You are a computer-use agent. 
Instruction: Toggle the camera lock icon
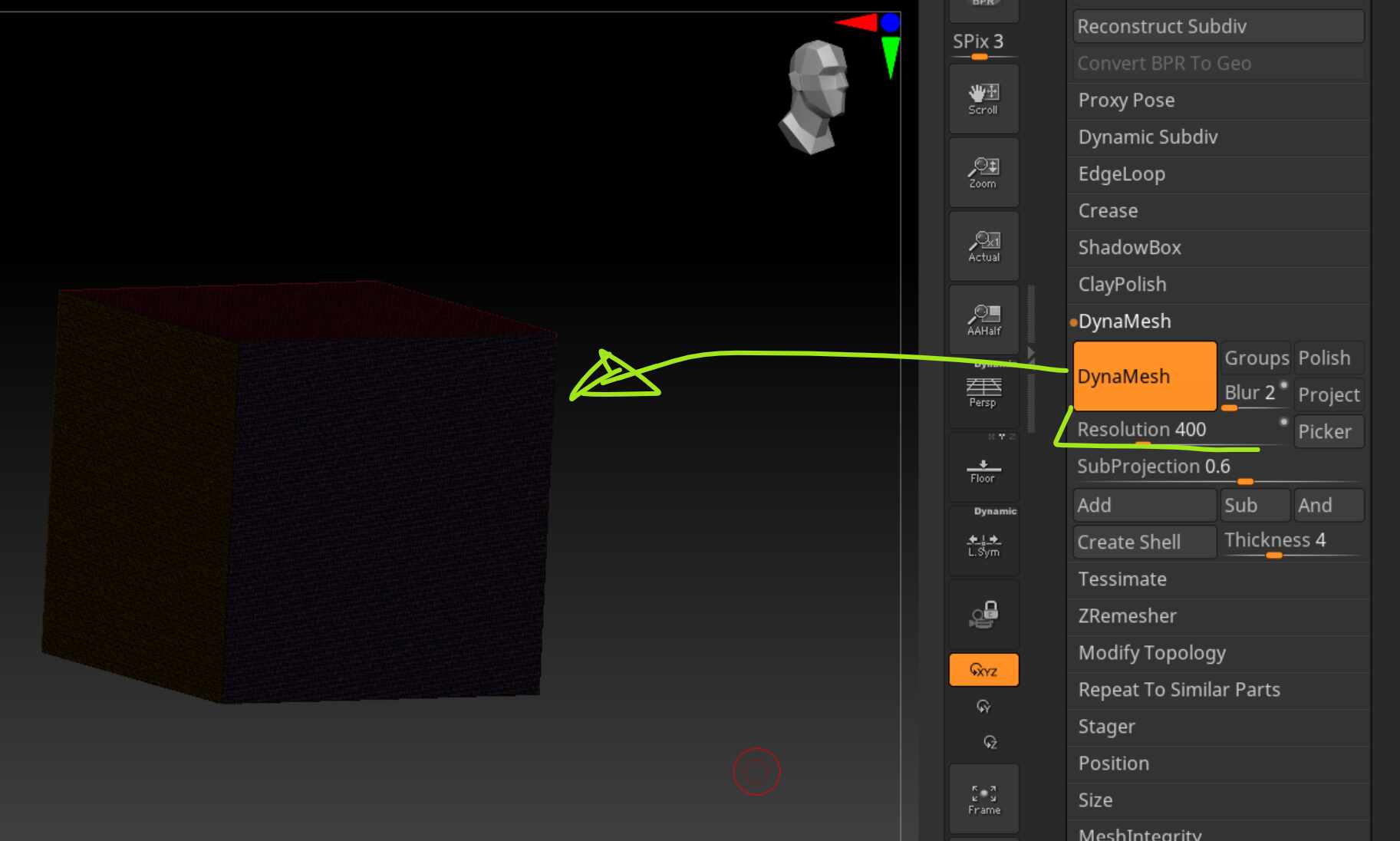click(x=983, y=615)
